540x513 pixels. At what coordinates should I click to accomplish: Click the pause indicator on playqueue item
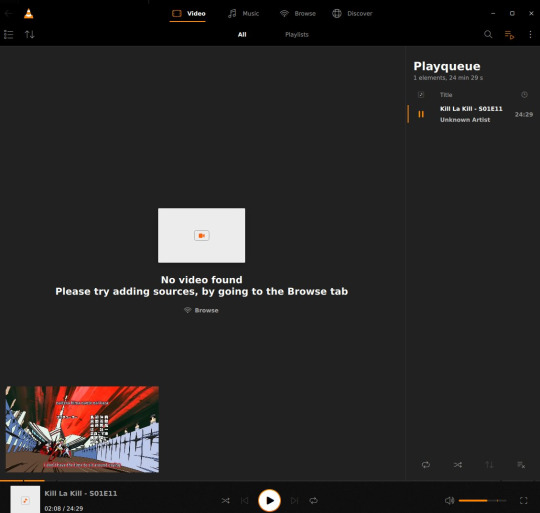(421, 114)
